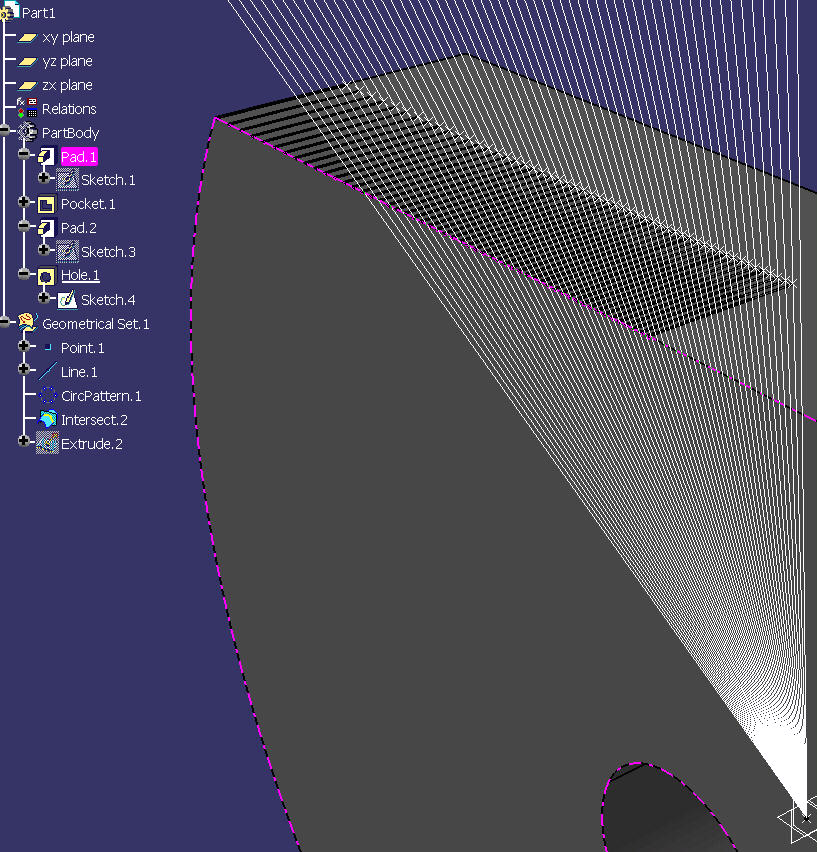Expand the Sketch.4 node
Image resolution: width=817 pixels, height=852 pixels.
coord(44,297)
